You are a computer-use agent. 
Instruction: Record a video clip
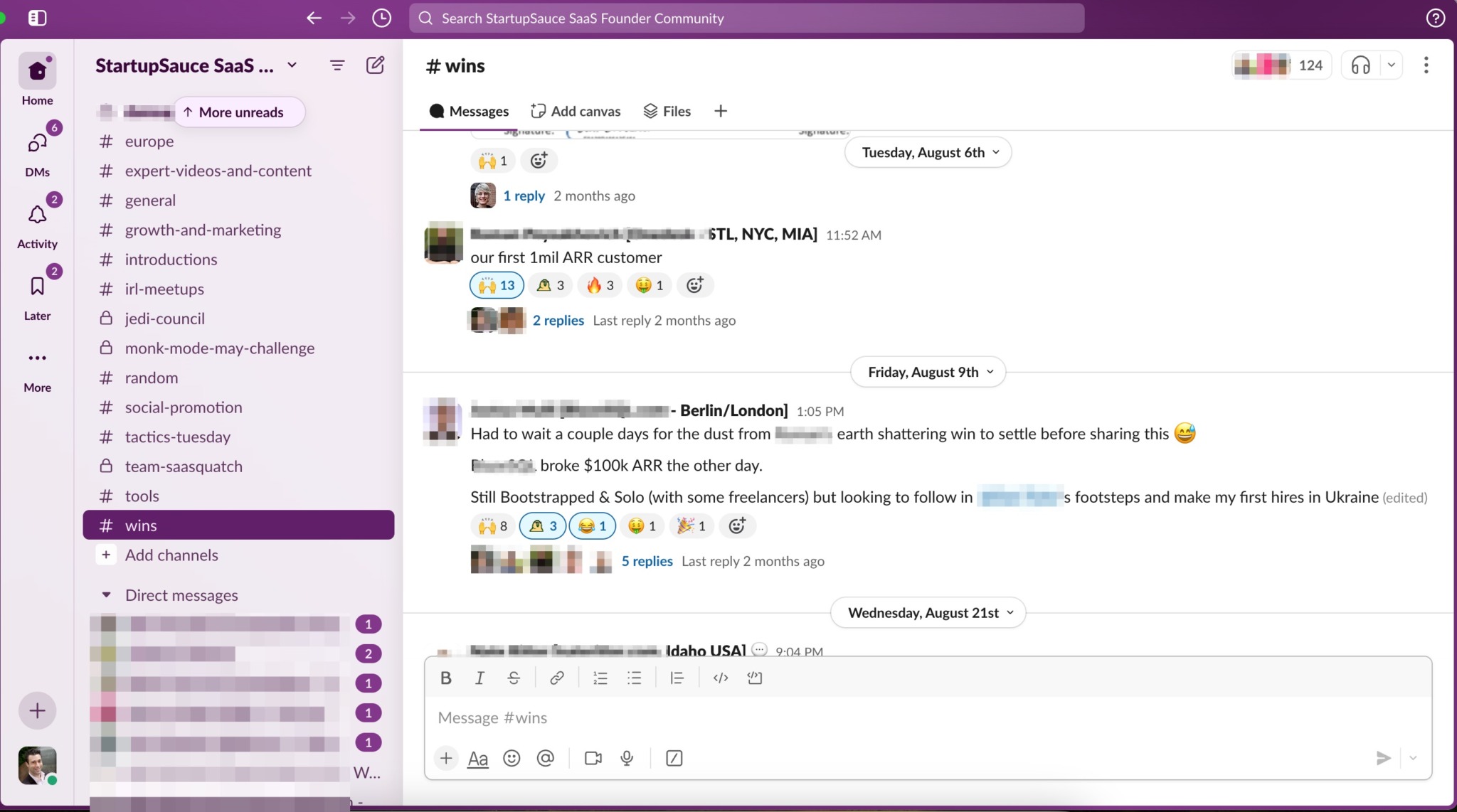[593, 758]
